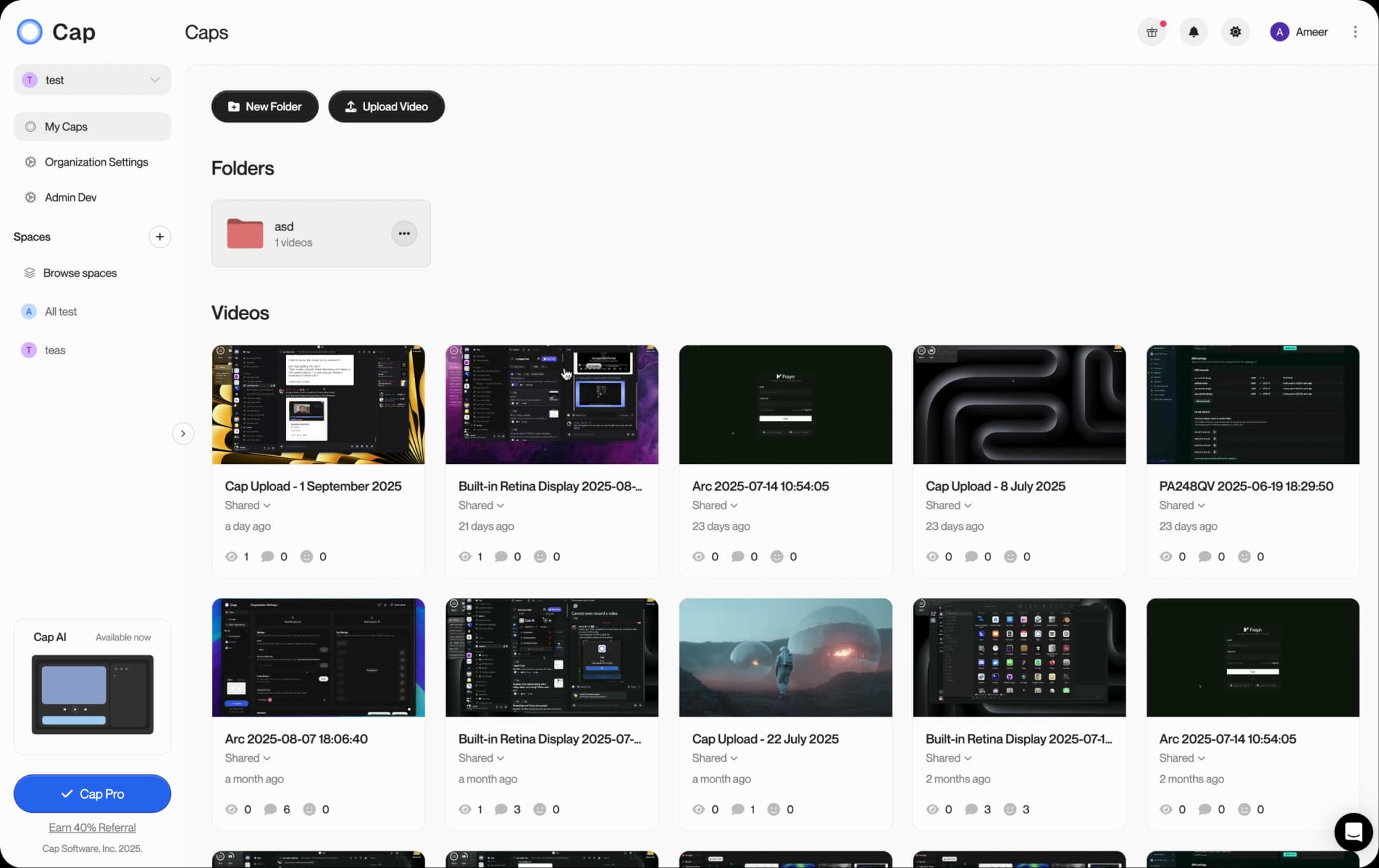Open the settings gear icon
Screen dimensions: 1379x868
point(1235,32)
